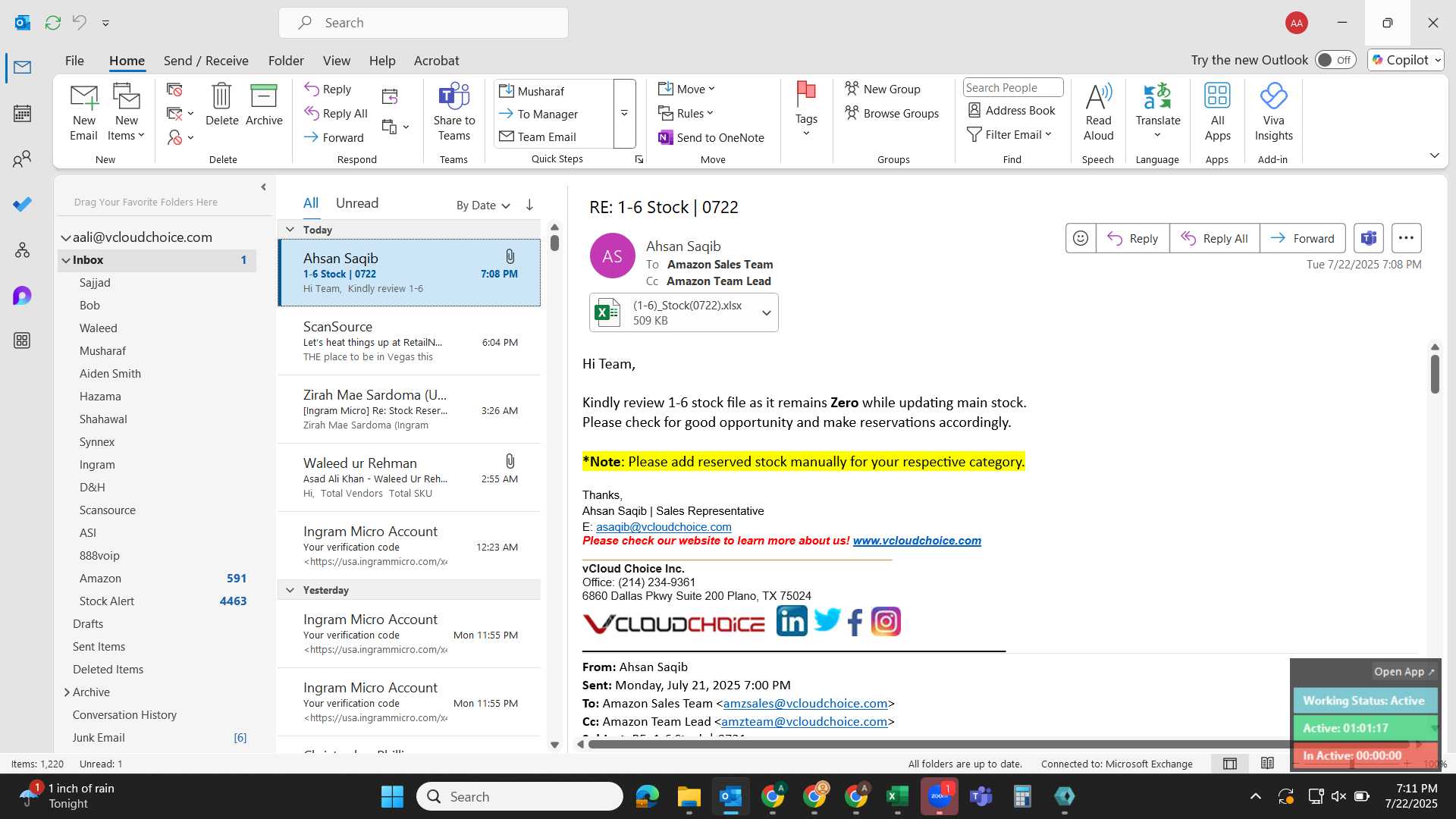1456x819 pixels.
Task: Switch to Reading view icon in status bar
Action: (x=1267, y=764)
